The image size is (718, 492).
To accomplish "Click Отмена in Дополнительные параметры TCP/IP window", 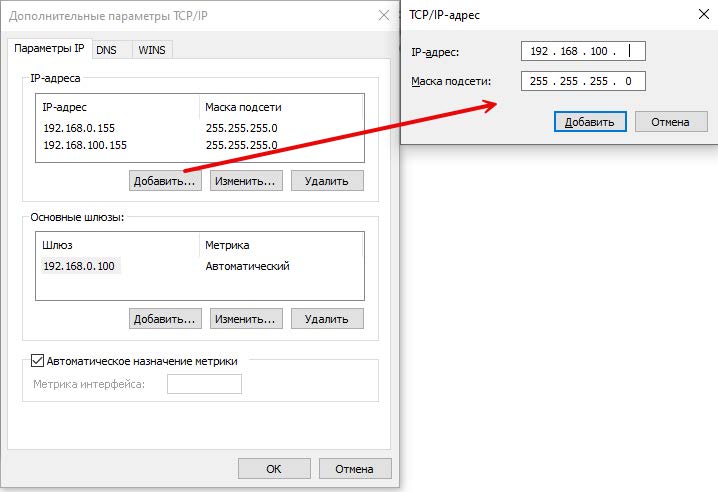I will (x=355, y=469).
